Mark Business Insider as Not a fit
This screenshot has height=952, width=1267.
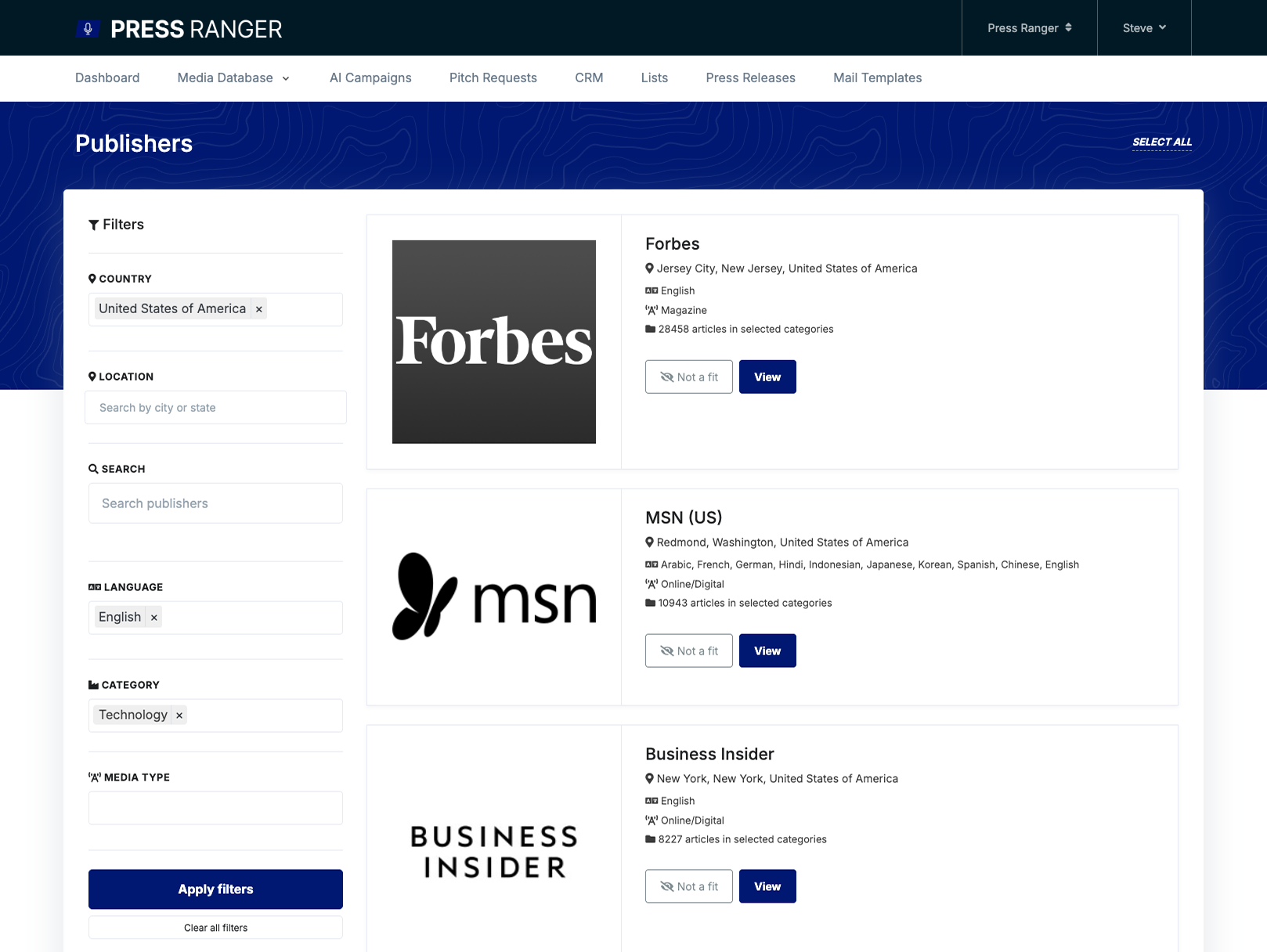(688, 885)
